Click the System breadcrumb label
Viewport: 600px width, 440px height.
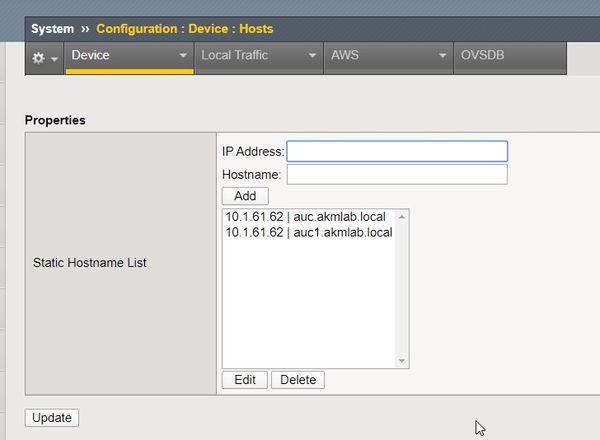[52, 29]
